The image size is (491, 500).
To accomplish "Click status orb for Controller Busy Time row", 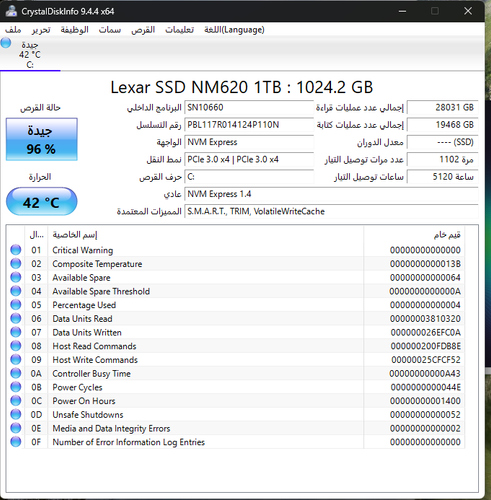I will tap(16, 373).
